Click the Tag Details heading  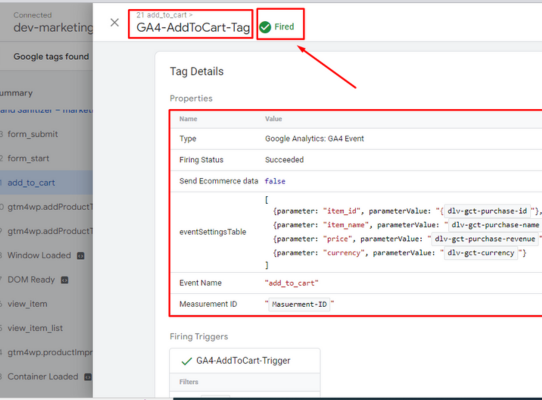coord(197,71)
